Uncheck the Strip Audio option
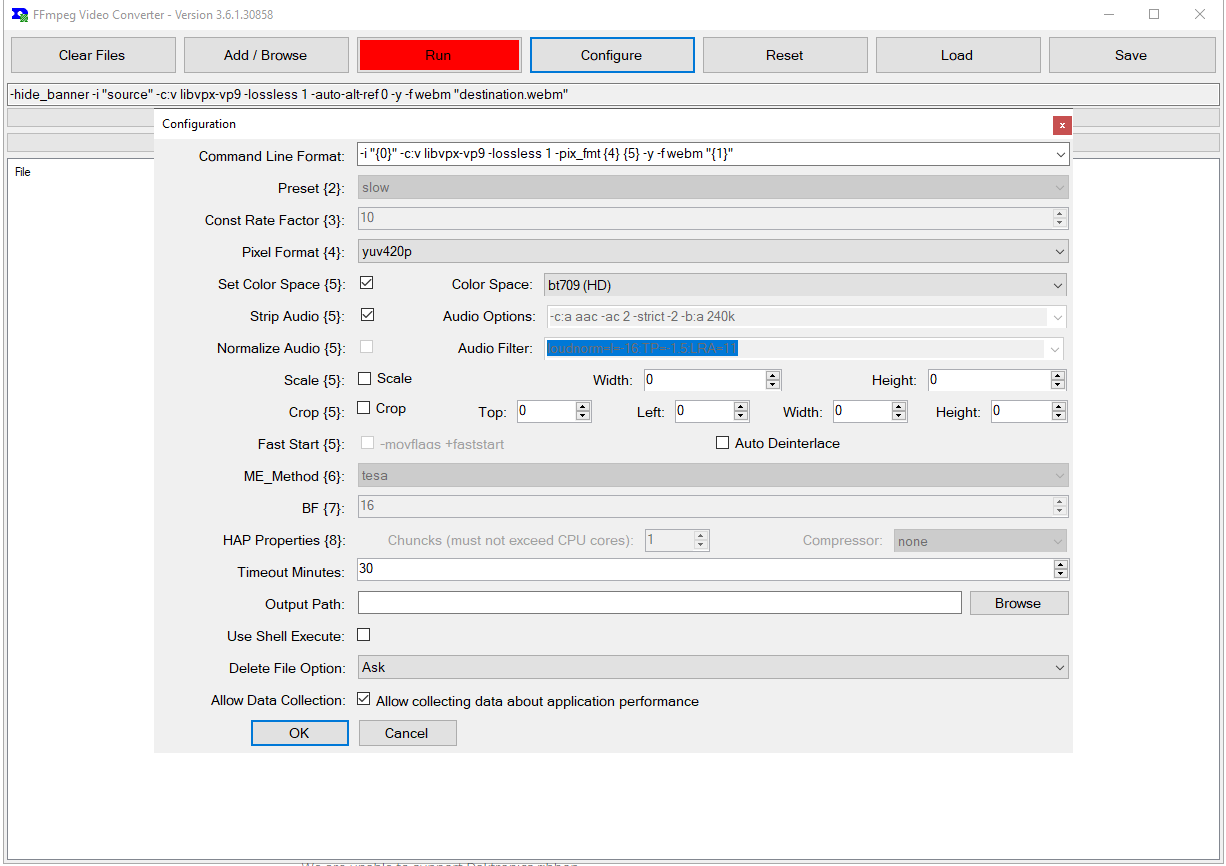 367,314
